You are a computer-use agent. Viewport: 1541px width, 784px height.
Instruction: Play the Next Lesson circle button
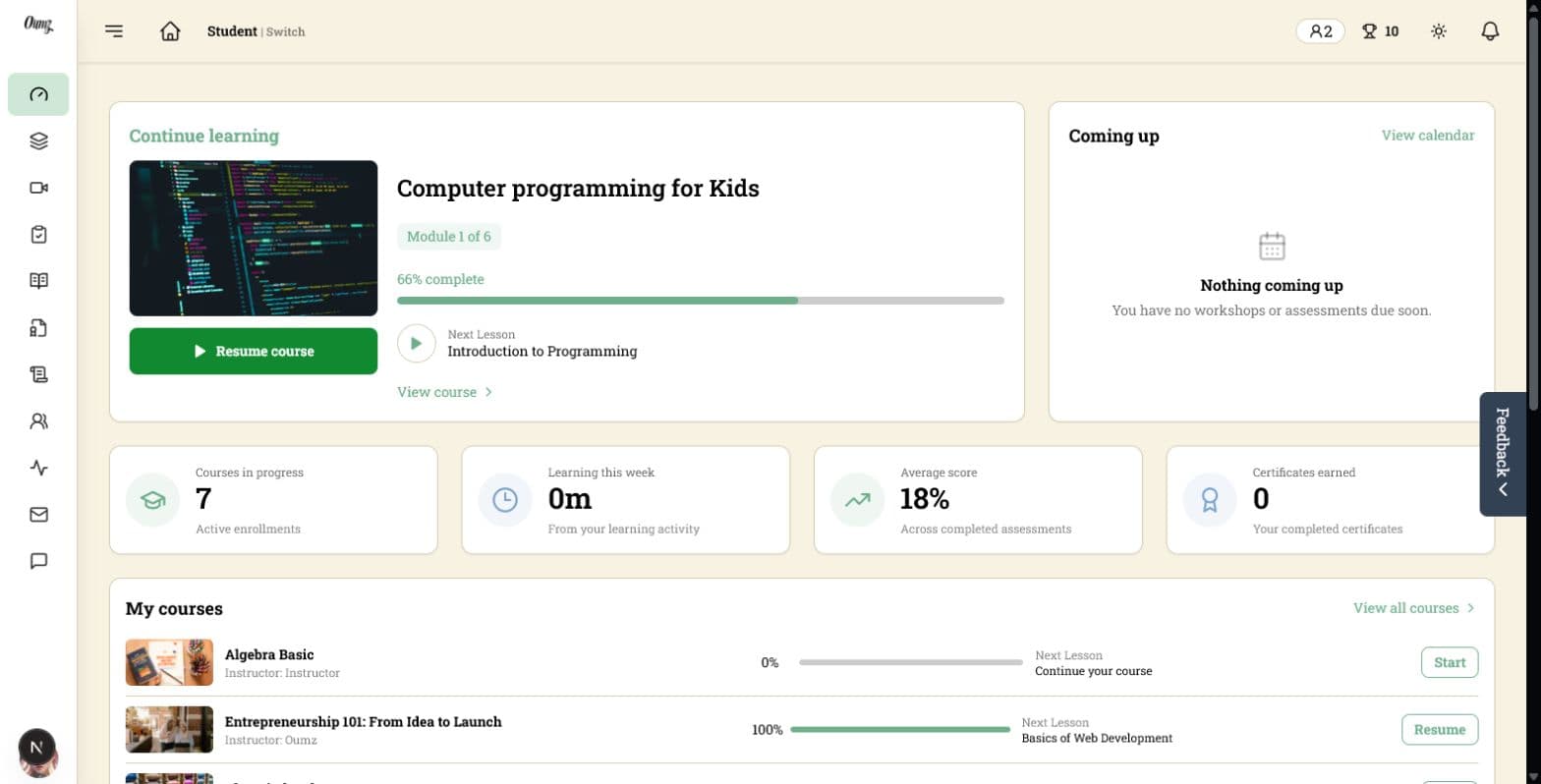pos(416,344)
